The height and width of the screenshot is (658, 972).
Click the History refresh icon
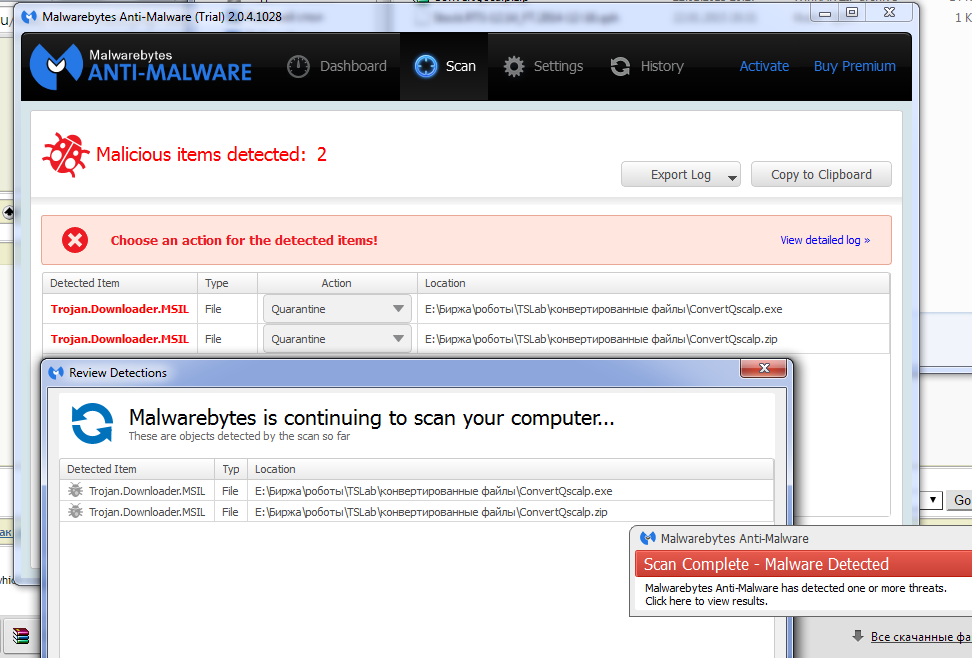pyautogui.click(x=621, y=66)
